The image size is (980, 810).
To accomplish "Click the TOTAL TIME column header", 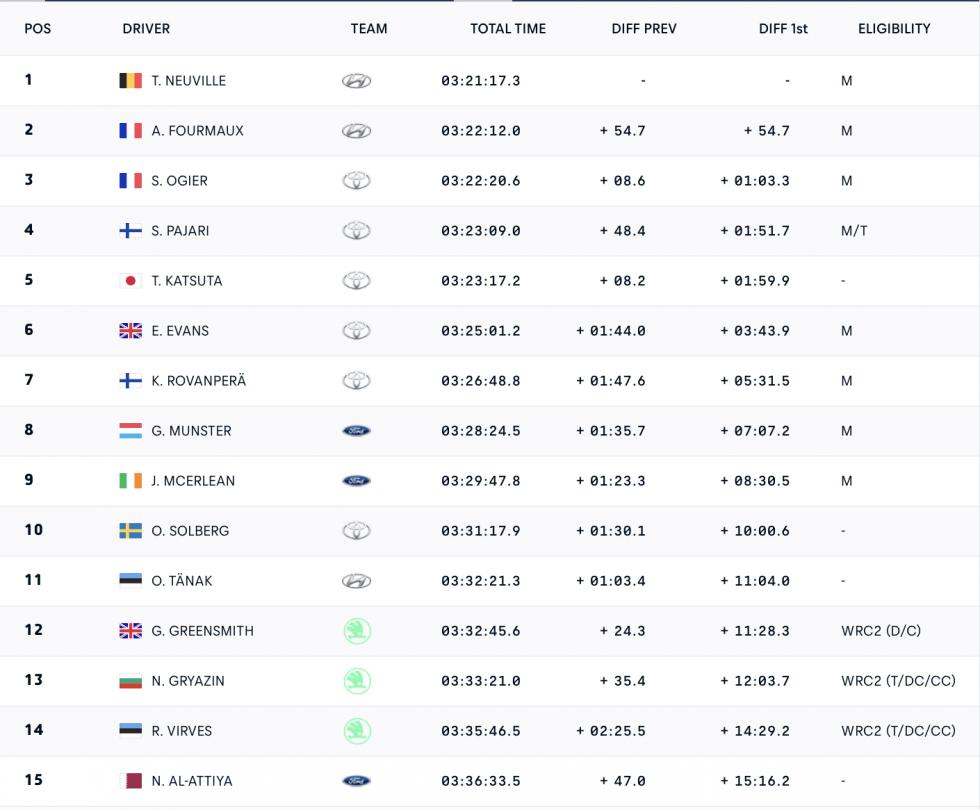I will [x=508, y=29].
